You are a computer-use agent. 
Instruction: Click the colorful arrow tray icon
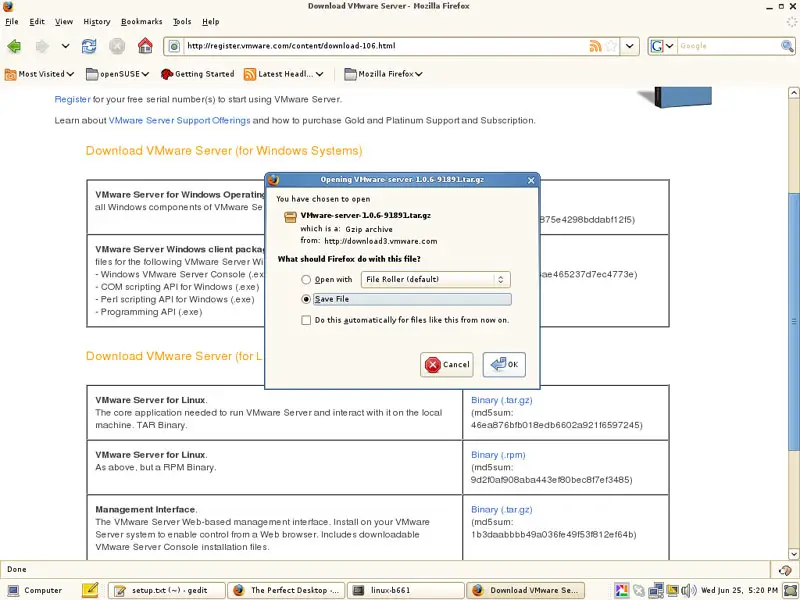click(621, 590)
